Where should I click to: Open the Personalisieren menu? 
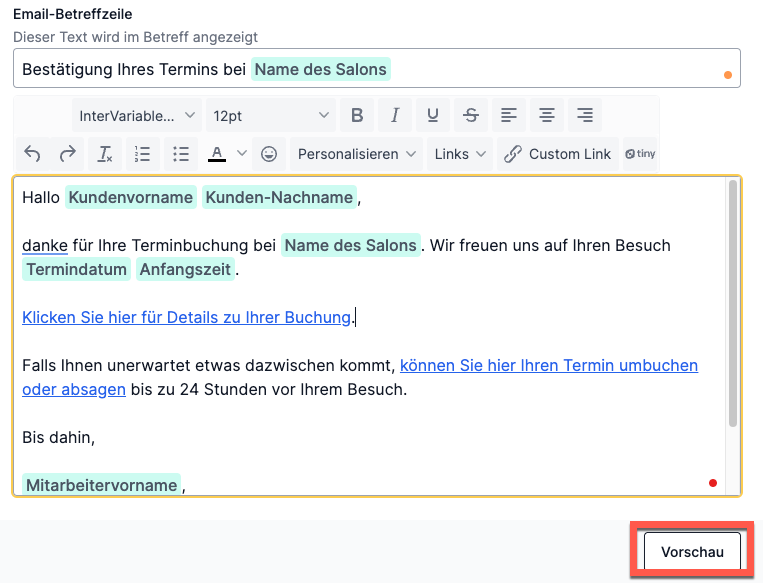pyautogui.click(x=357, y=154)
